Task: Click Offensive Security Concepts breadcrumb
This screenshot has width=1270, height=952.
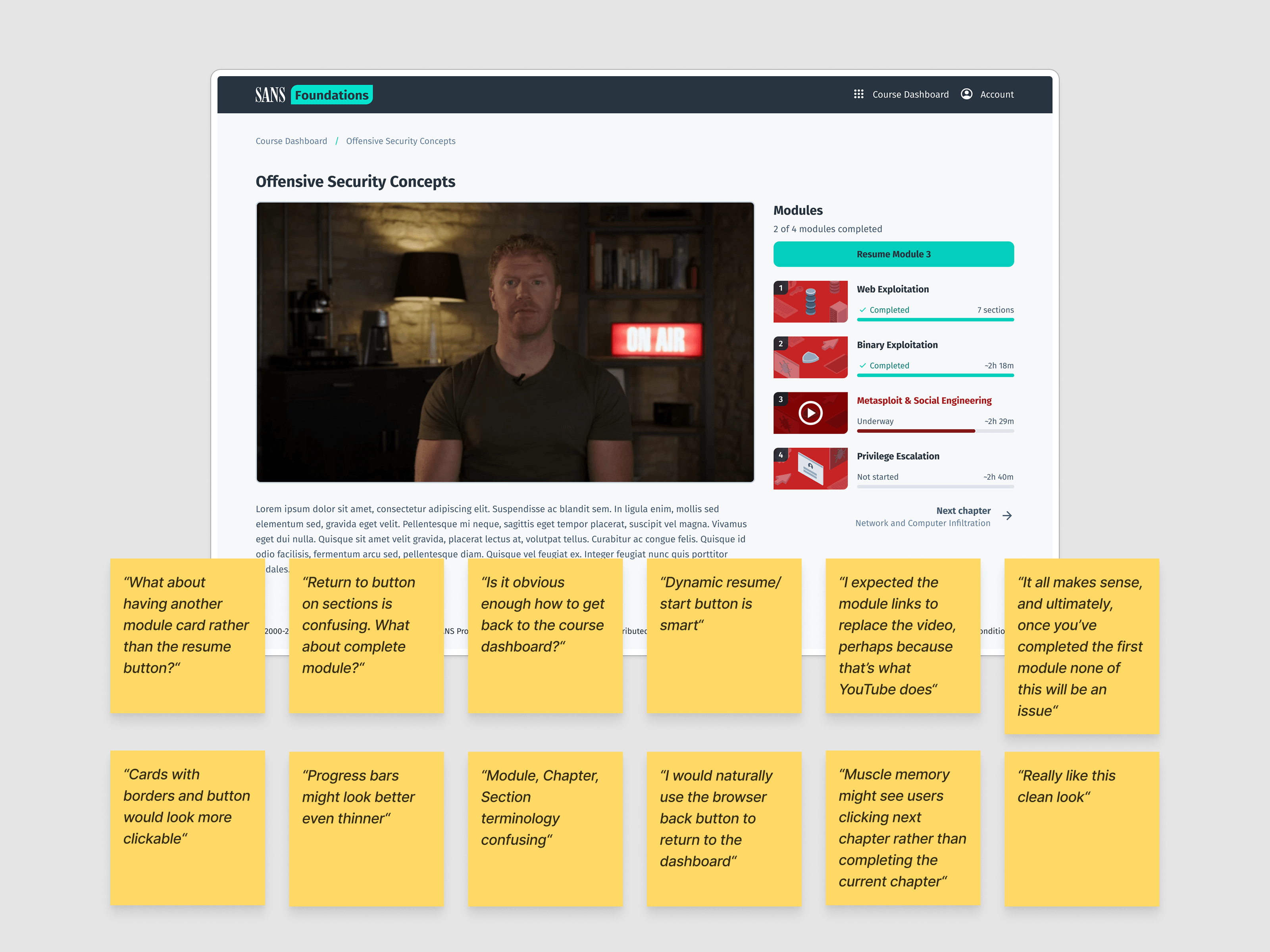Action: point(401,141)
